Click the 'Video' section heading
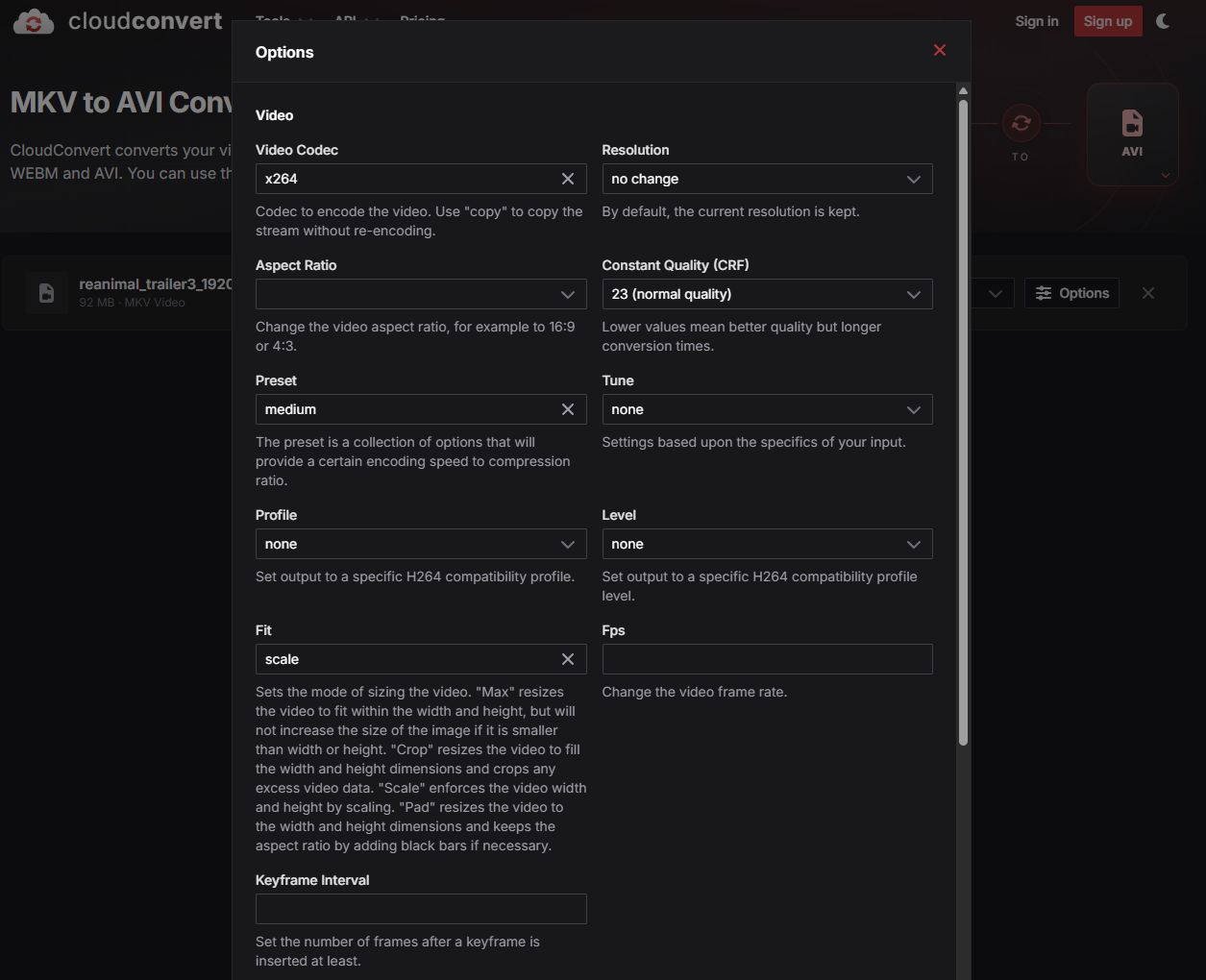Image resolution: width=1206 pixels, height=980 pixels. (x=274, y=115)
